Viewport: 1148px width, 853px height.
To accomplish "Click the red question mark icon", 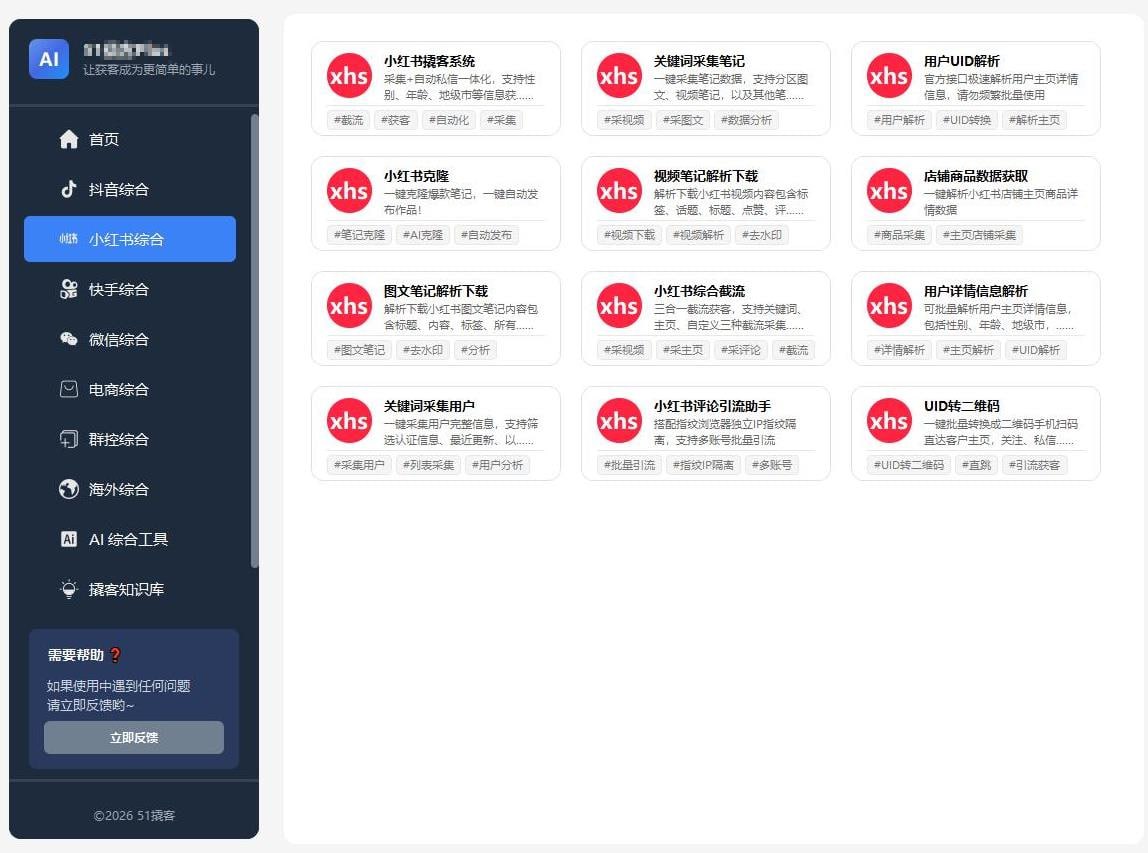I will 116,655.
